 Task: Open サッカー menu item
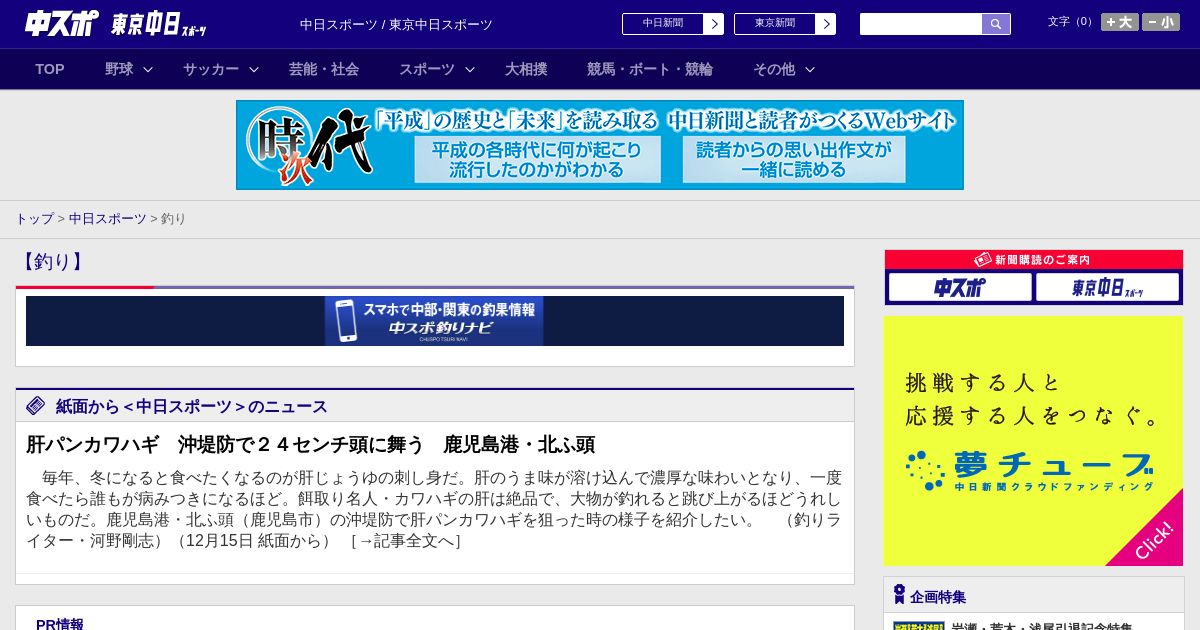click(x=211, y=69)
